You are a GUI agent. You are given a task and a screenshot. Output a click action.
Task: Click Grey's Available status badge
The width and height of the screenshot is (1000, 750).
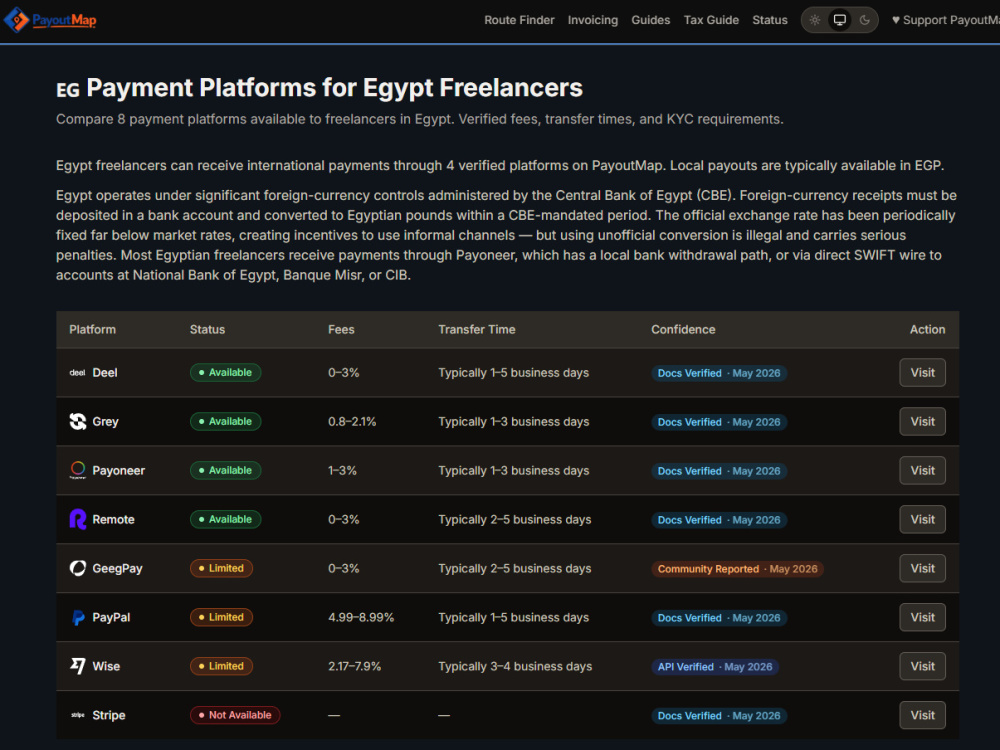tap(225, 422)
